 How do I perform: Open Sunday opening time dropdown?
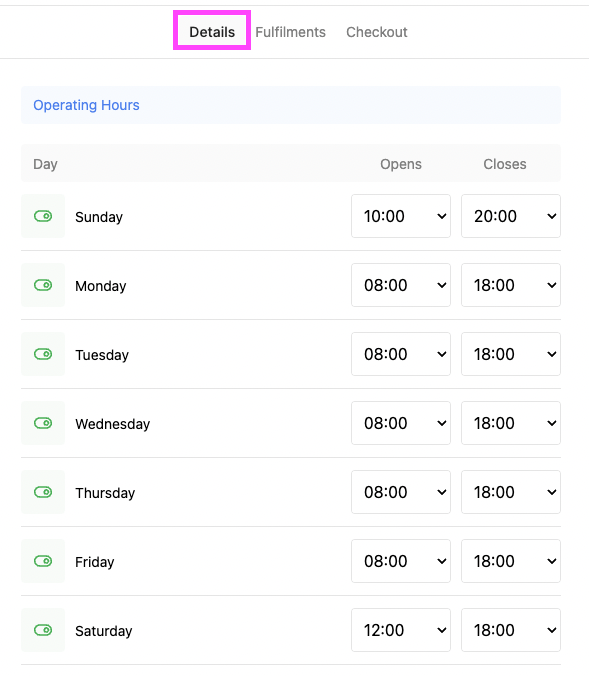tap(401, 216)
